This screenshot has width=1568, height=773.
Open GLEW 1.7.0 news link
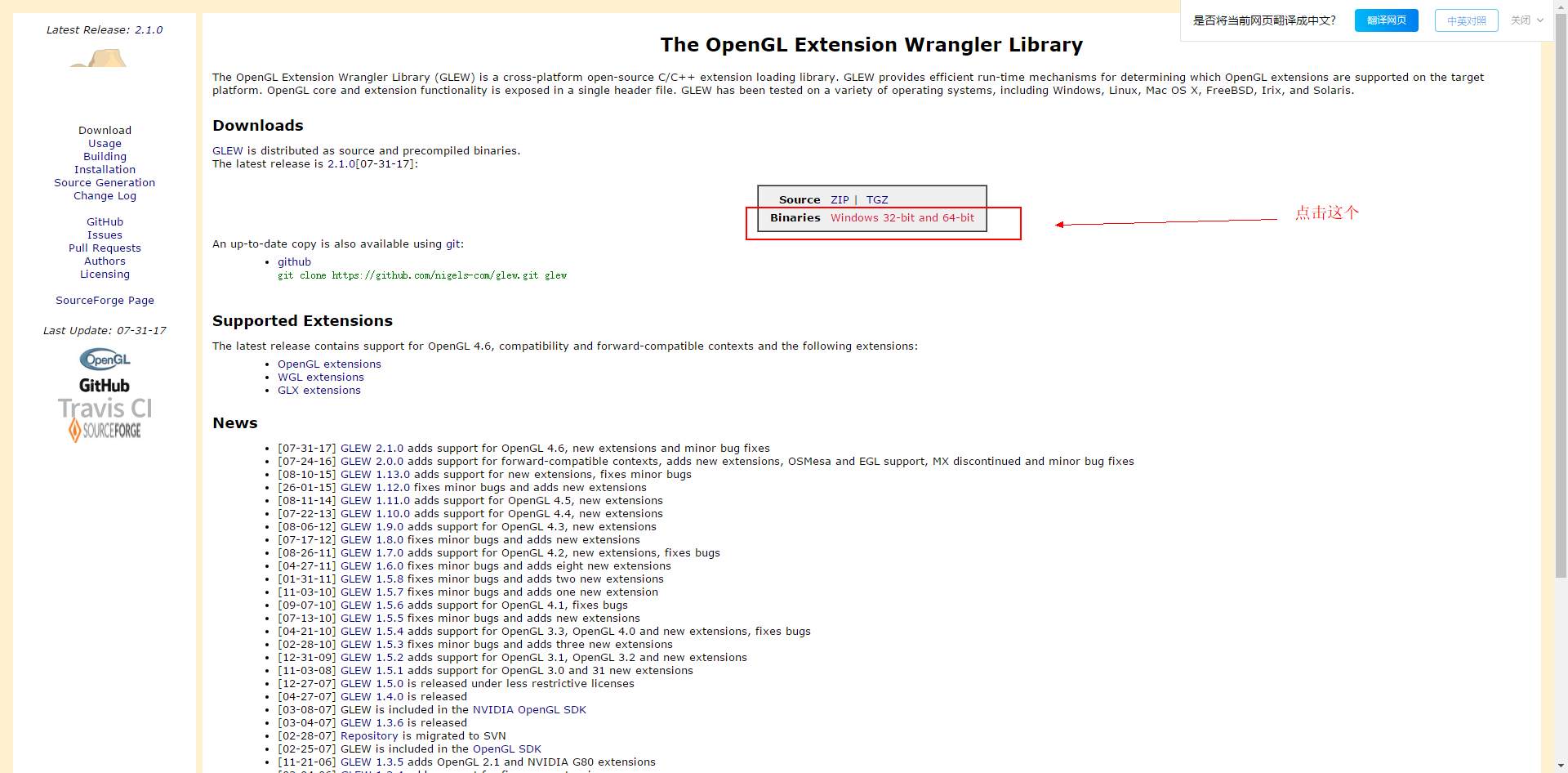tap(372, 553)
